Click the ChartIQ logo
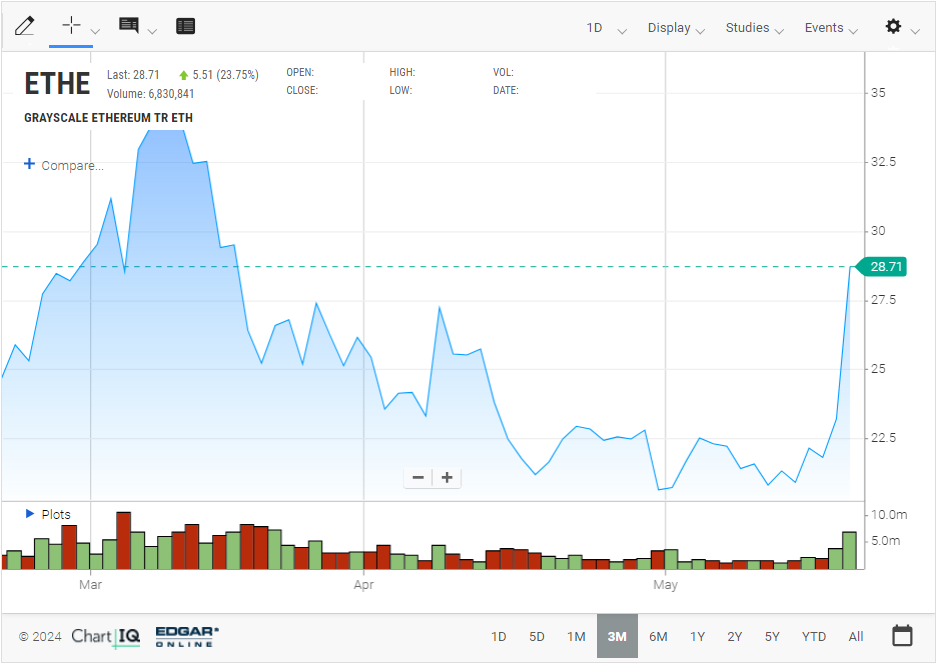 pyautogui.click(x=106, y=637)
